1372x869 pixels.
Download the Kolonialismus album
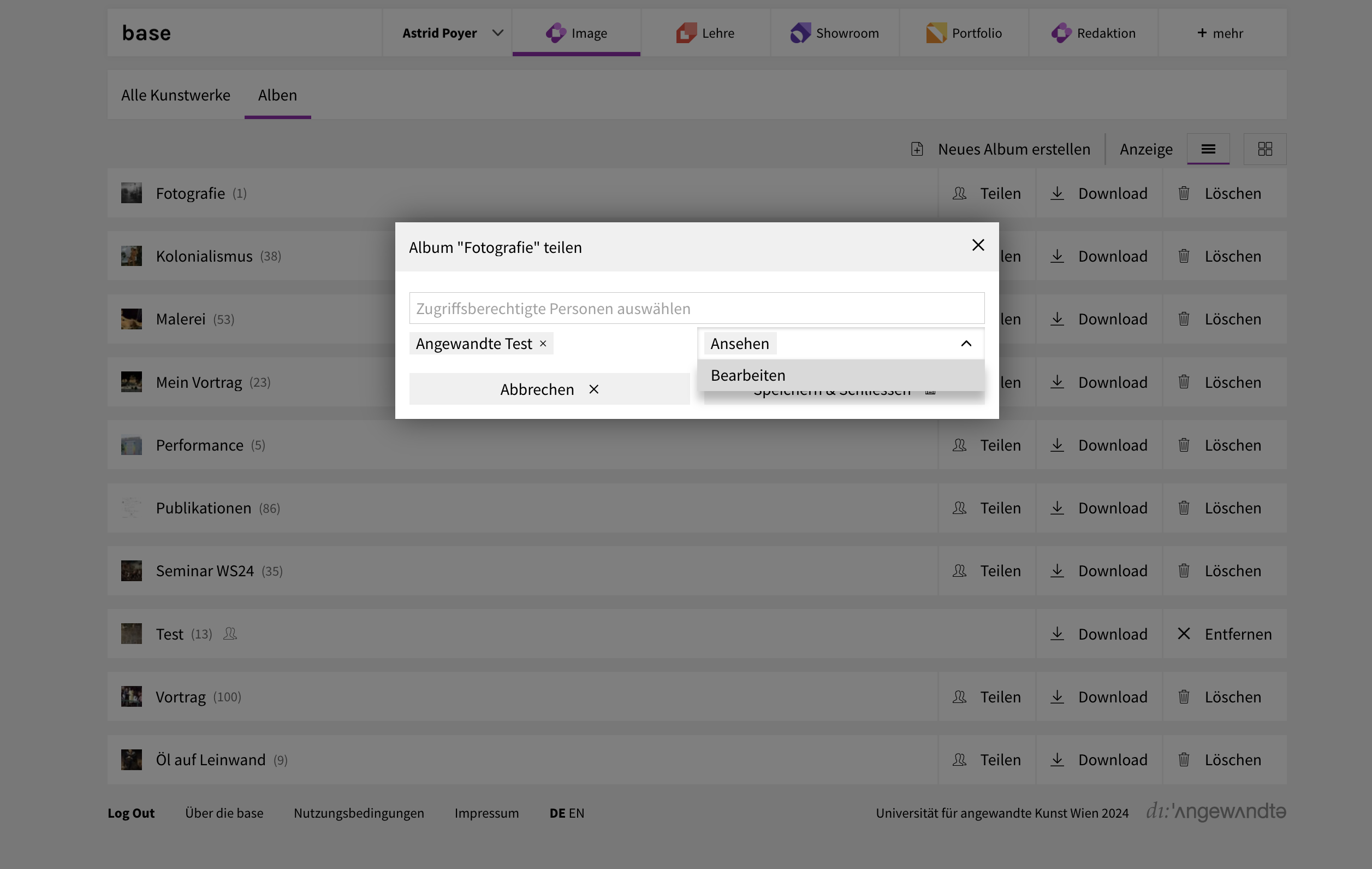click(1099, 256)
